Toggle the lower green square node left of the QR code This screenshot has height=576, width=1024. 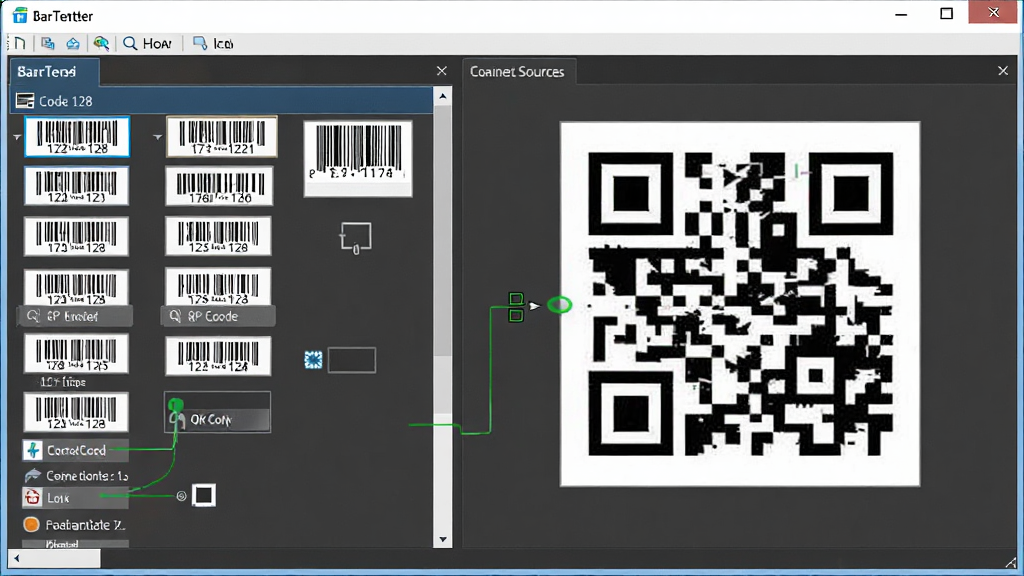coord(516,315)
